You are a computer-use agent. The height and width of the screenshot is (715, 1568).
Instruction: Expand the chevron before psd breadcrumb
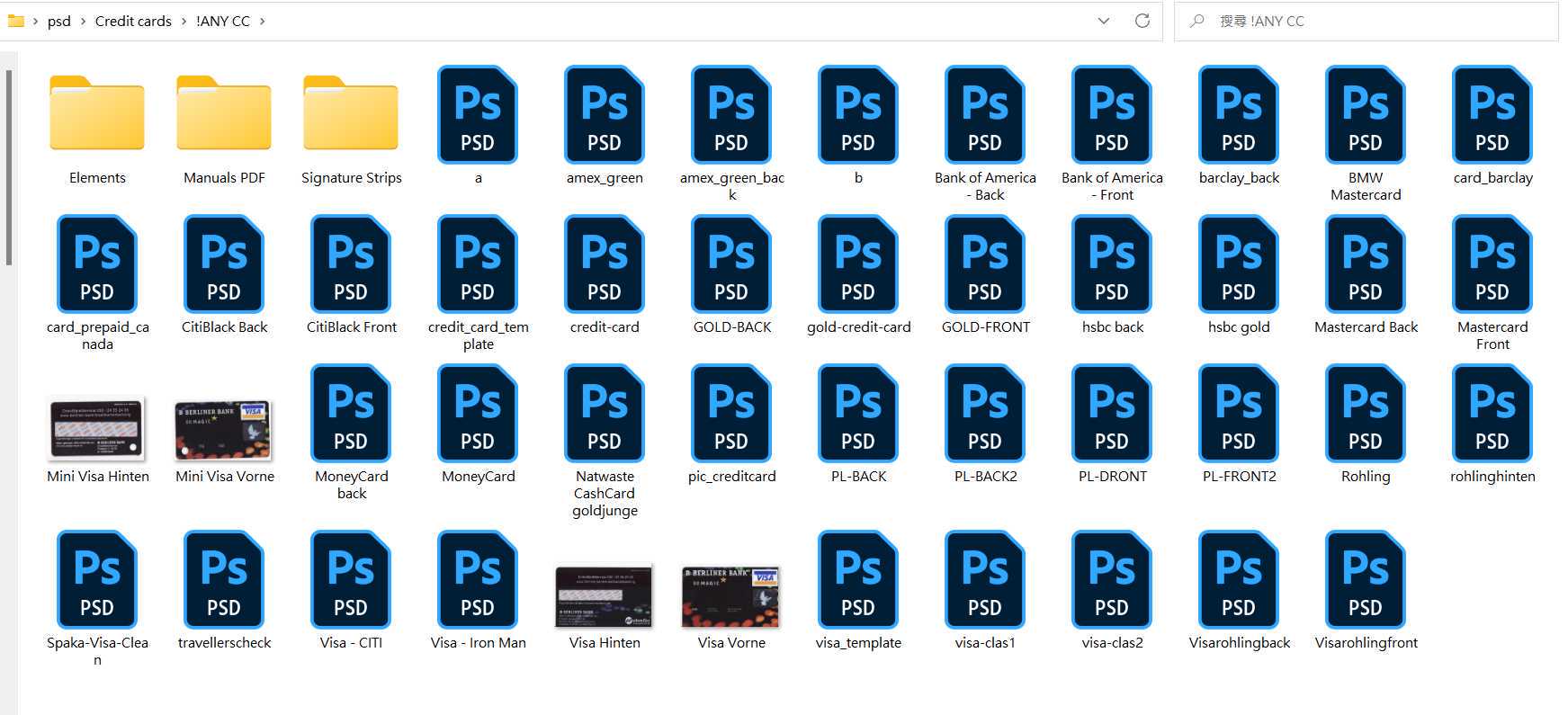tap(35, 22)
